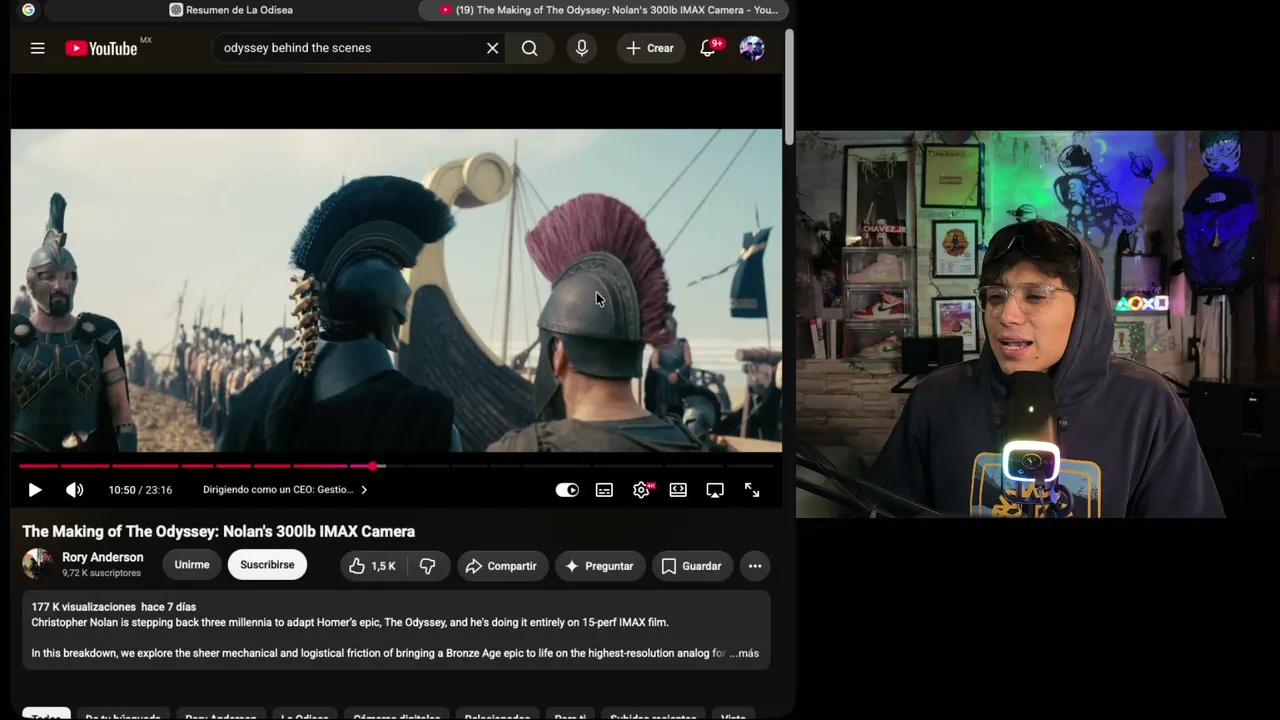Like the video with 1,5 K likes
Image resolution: width=1280 pixels, height=720 pixels.
[372, 566]
